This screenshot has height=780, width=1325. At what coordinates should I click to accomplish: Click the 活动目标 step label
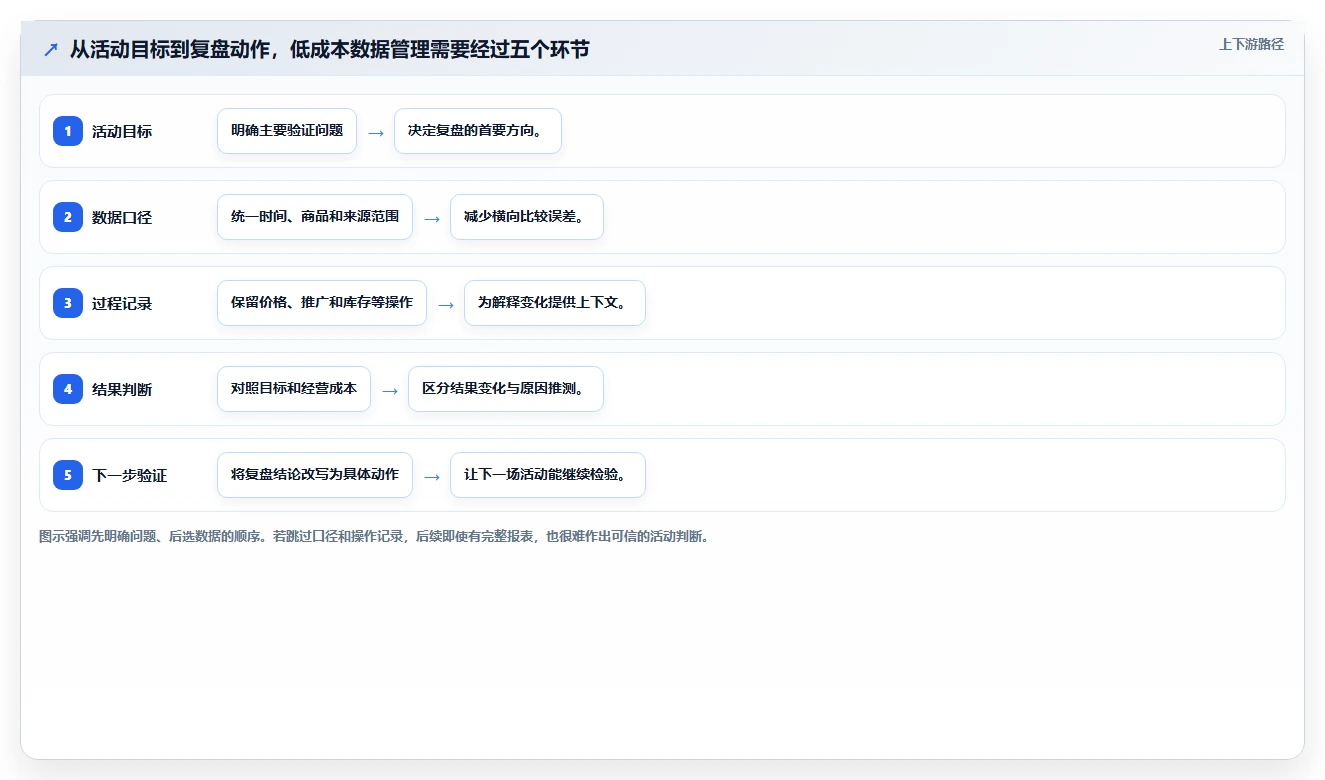point(122,131)
